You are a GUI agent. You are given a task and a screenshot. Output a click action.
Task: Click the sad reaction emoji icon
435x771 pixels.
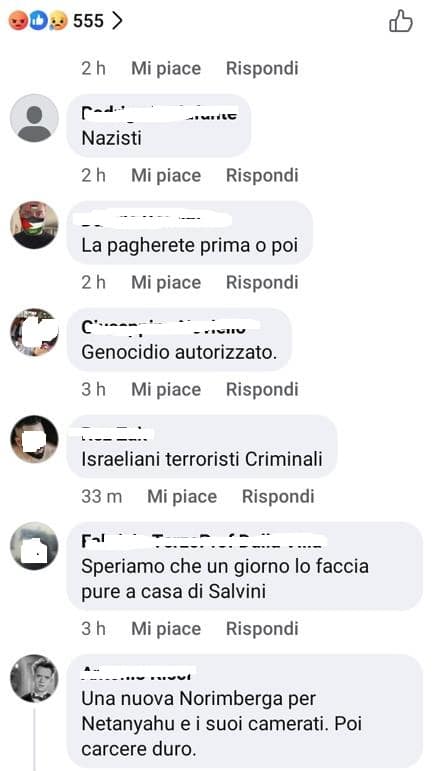click(58, 21)
